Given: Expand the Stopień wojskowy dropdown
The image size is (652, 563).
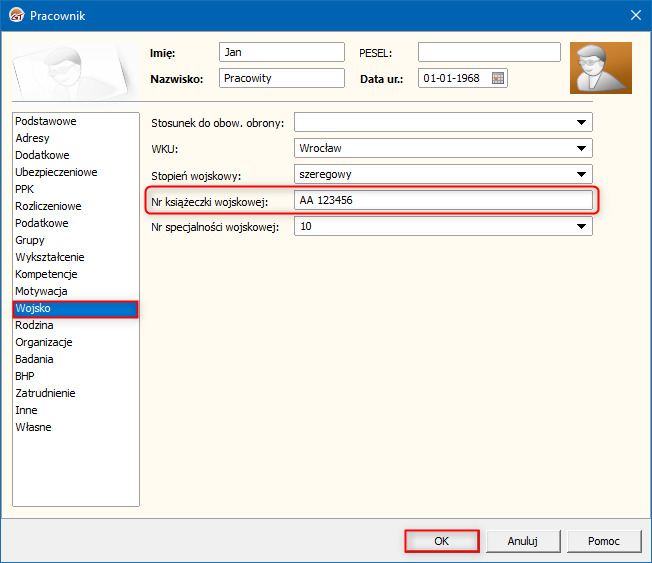Looking at the screenshot, I should (x=581, y=175).
